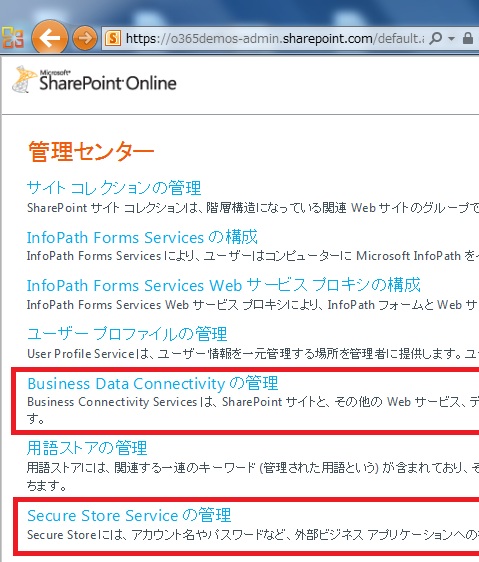This screenshot has width=479, height=562.
Task: Open Business Data Connectivity の管理 link
Action: pos(152,383)
